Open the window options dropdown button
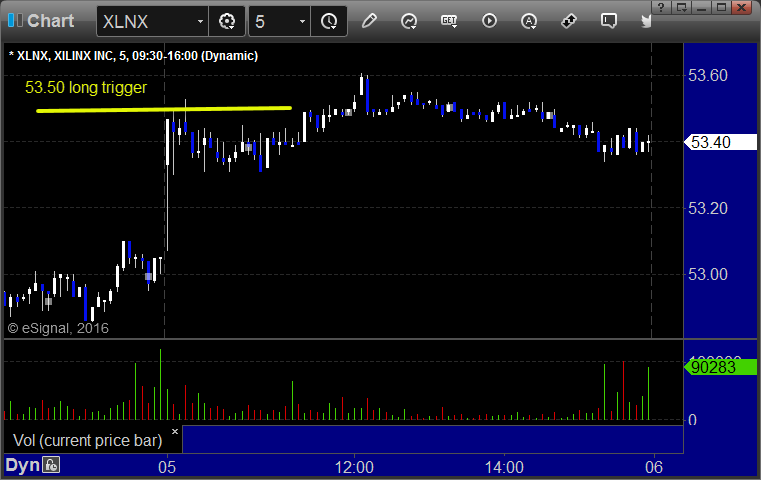Screen dimensions: 761x480 click(x=681, y=7)
